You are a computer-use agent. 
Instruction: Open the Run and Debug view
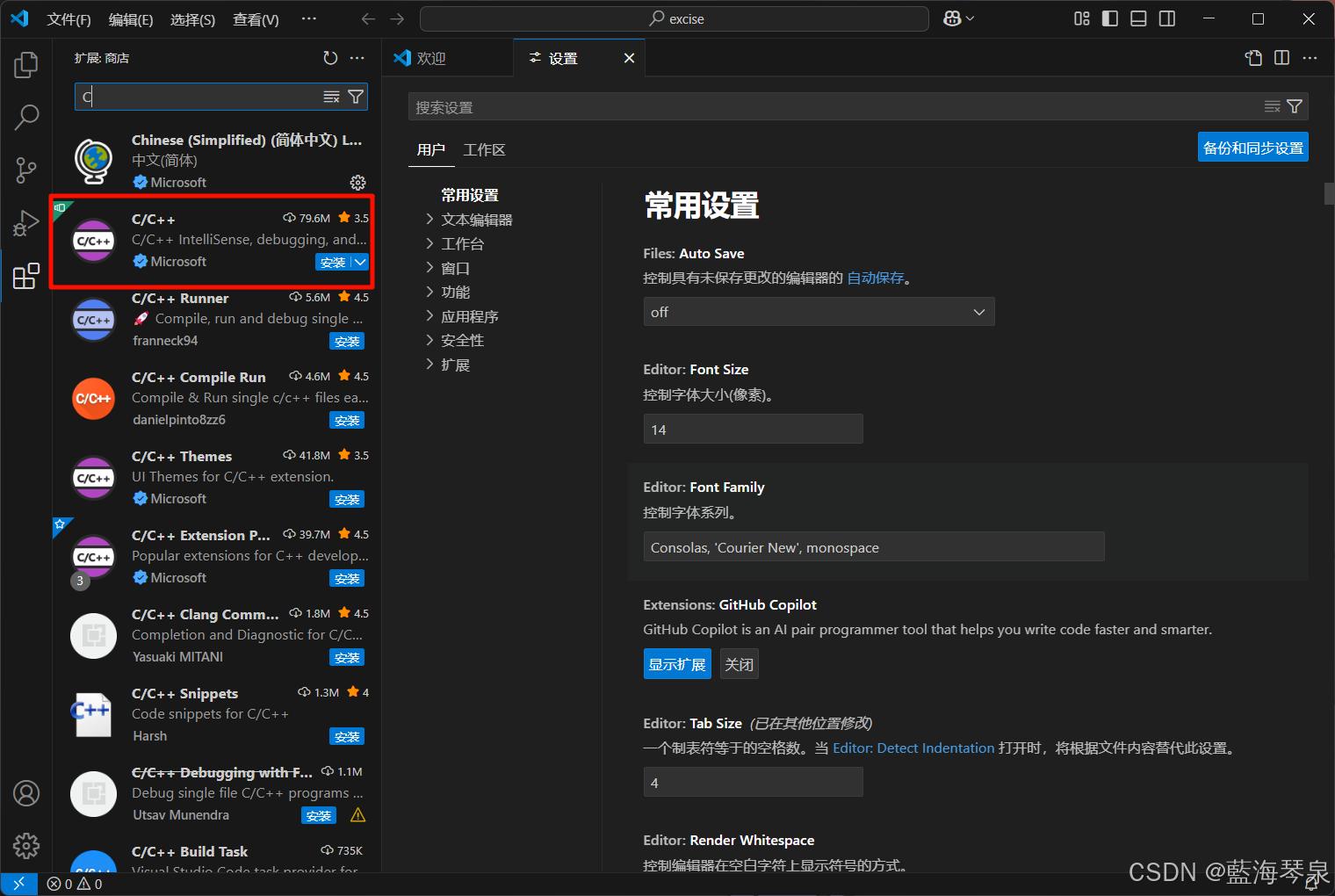pos(26,223)
